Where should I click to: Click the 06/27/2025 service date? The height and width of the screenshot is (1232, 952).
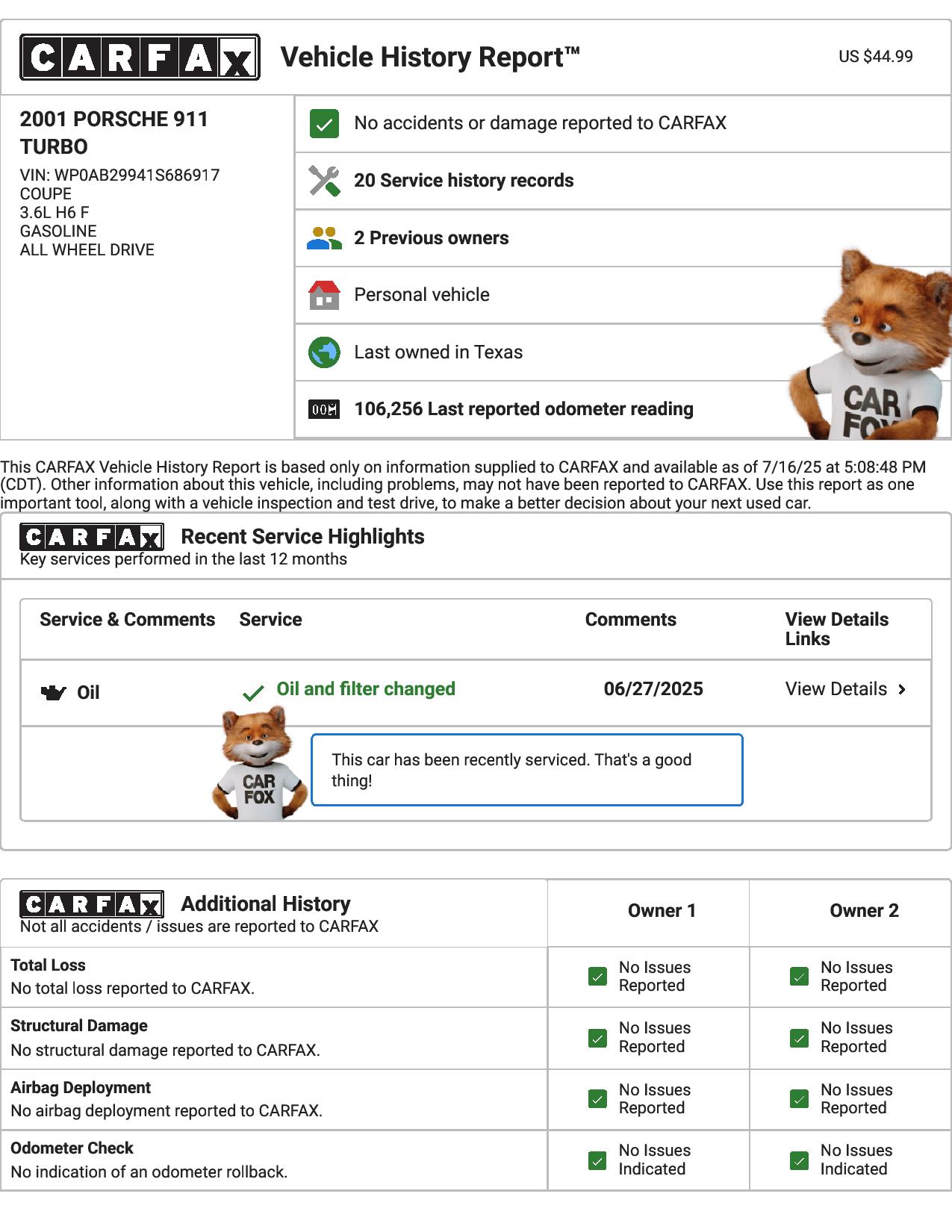pos(653,689)
